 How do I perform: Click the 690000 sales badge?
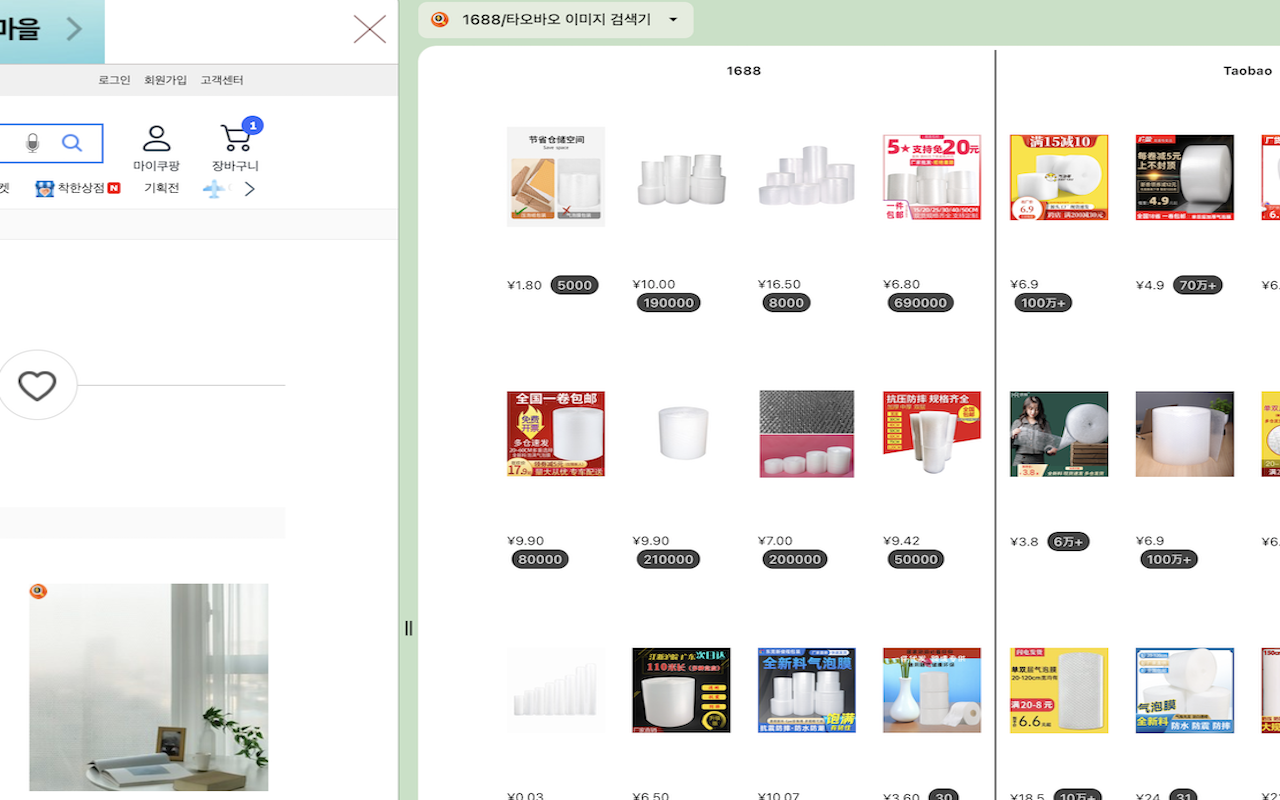tap(920, 303)
